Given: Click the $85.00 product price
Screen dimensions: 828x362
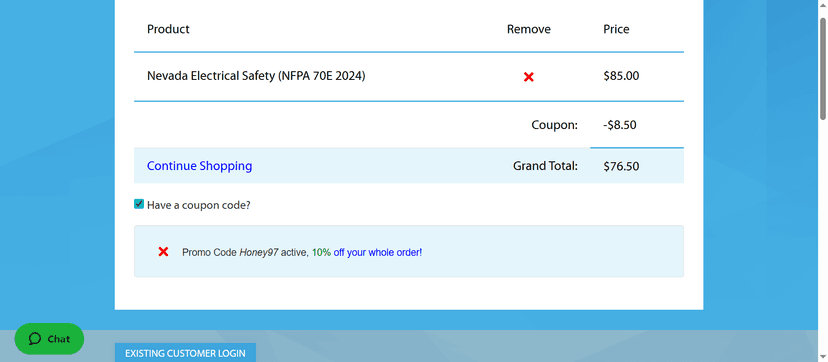Looking at the screenshot, I should tap(621, 76).
